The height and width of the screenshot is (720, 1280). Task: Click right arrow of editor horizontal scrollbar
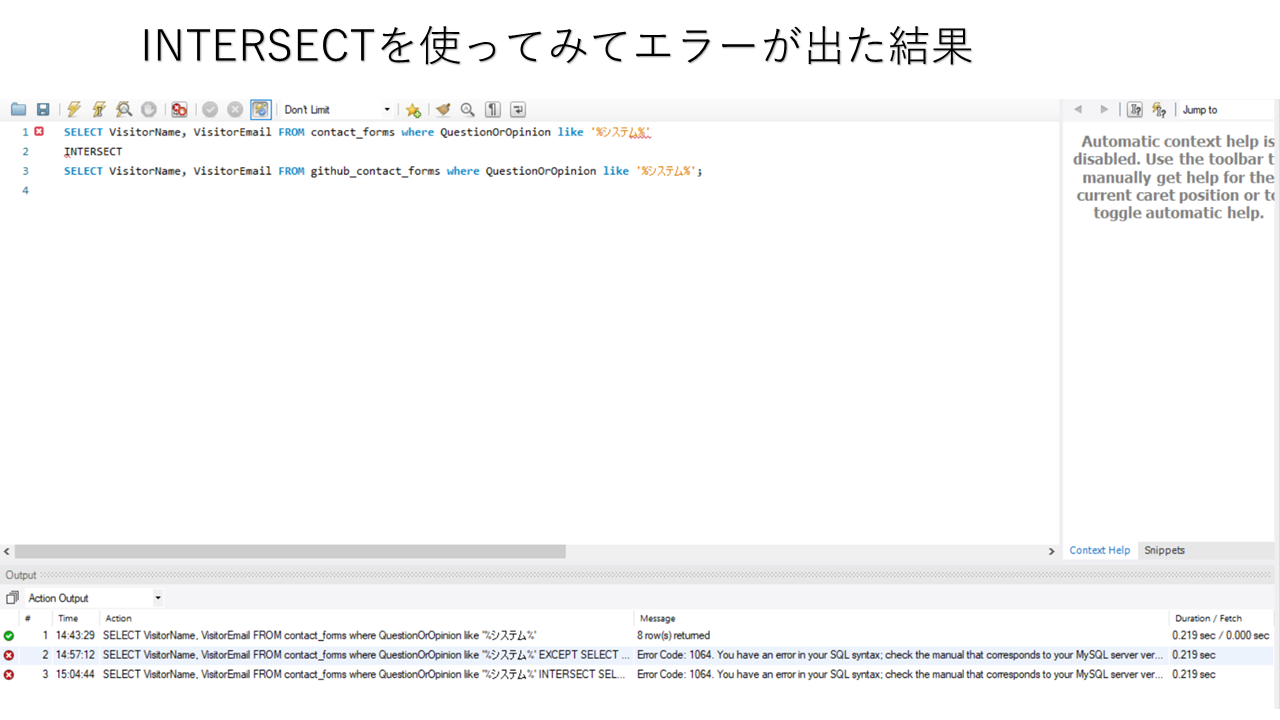(x=1051, y=551)
